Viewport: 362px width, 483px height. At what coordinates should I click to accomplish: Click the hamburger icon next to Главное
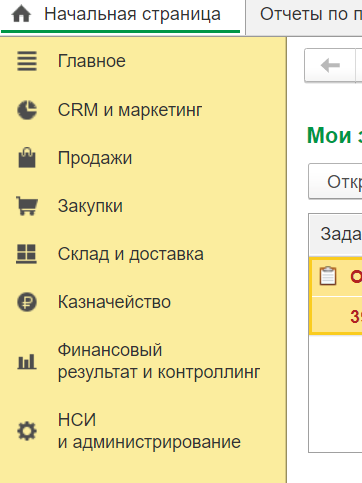coord(27,61)
